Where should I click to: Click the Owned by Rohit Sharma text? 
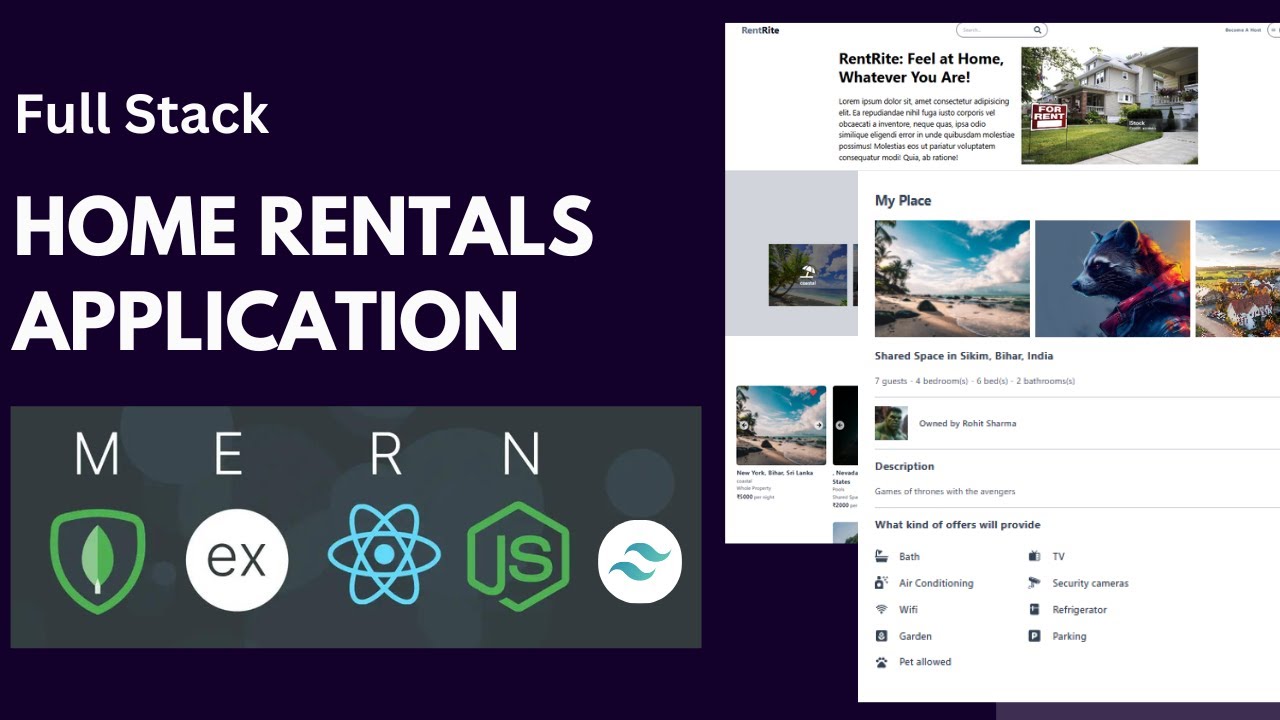coord(968,424)
